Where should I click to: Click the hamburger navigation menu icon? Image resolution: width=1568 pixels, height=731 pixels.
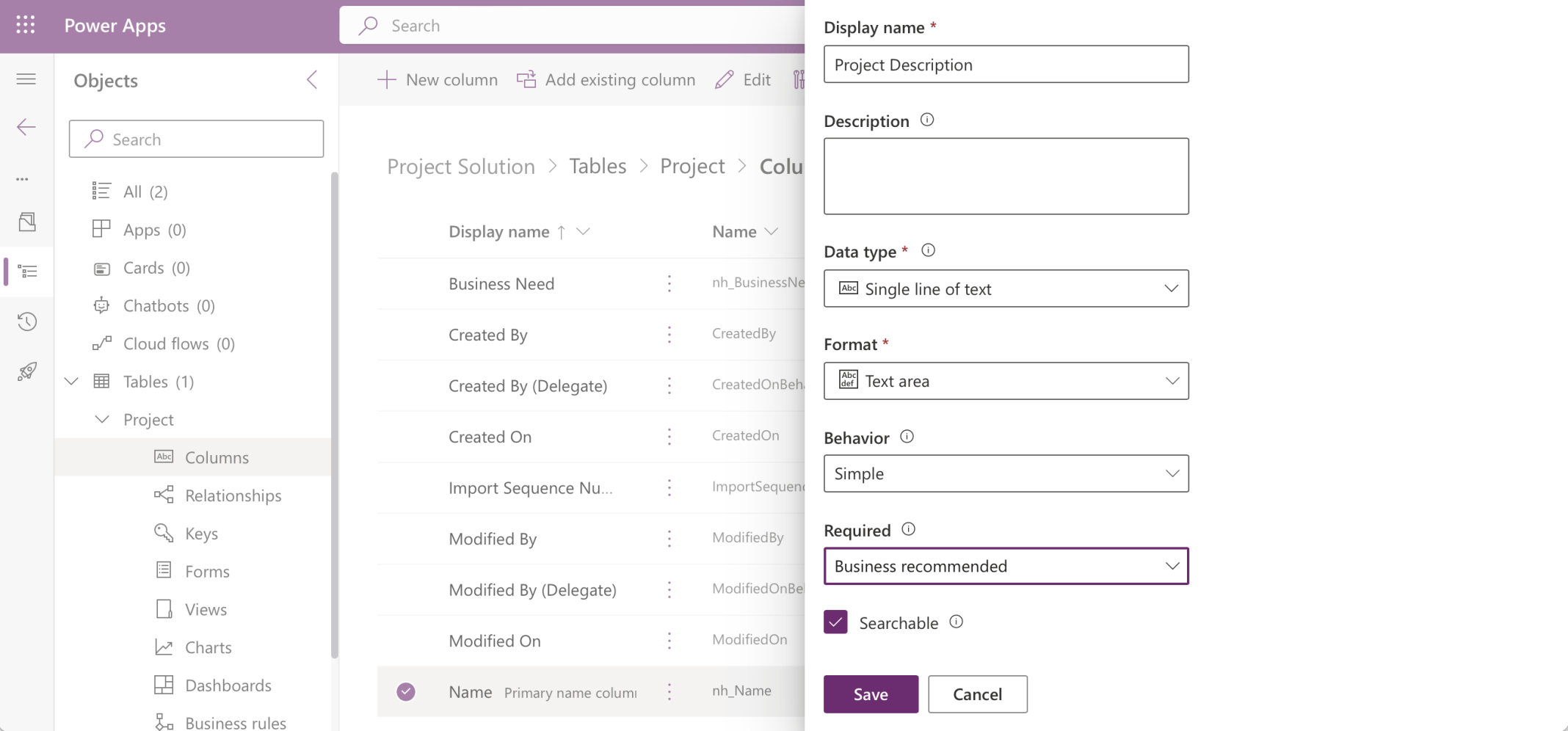point(26,79)
